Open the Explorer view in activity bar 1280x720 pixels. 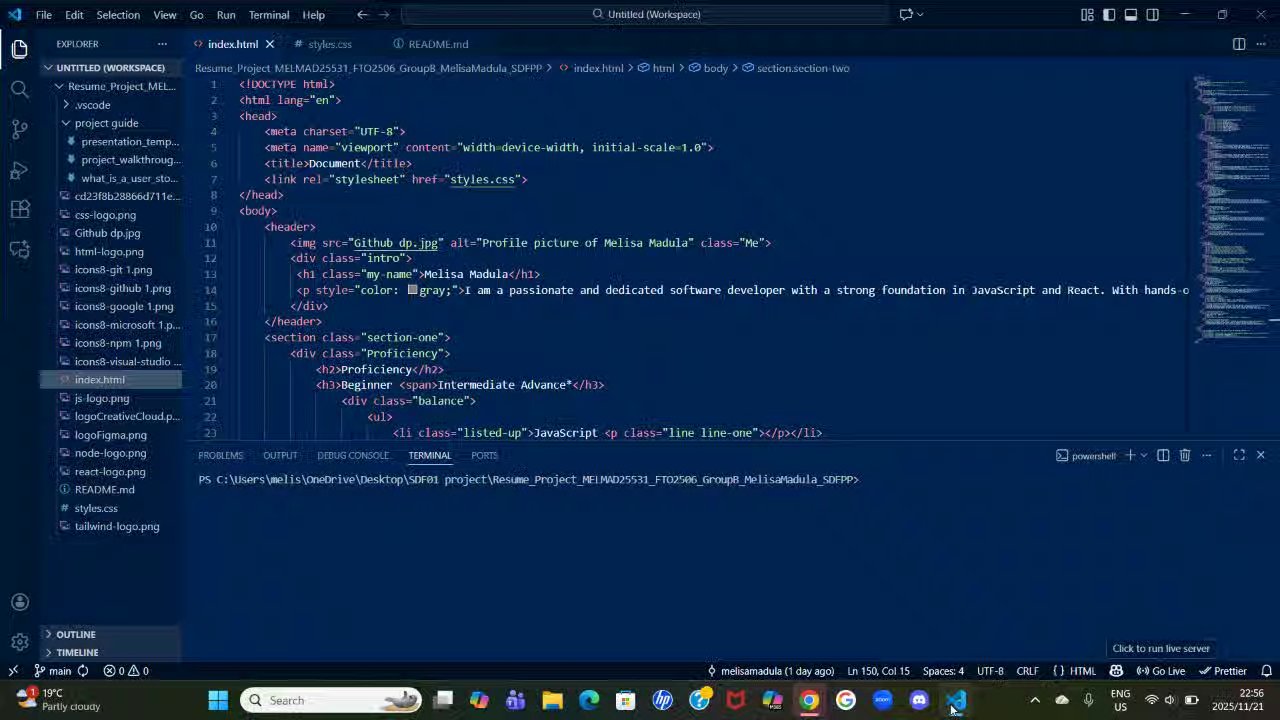[19, 49]
